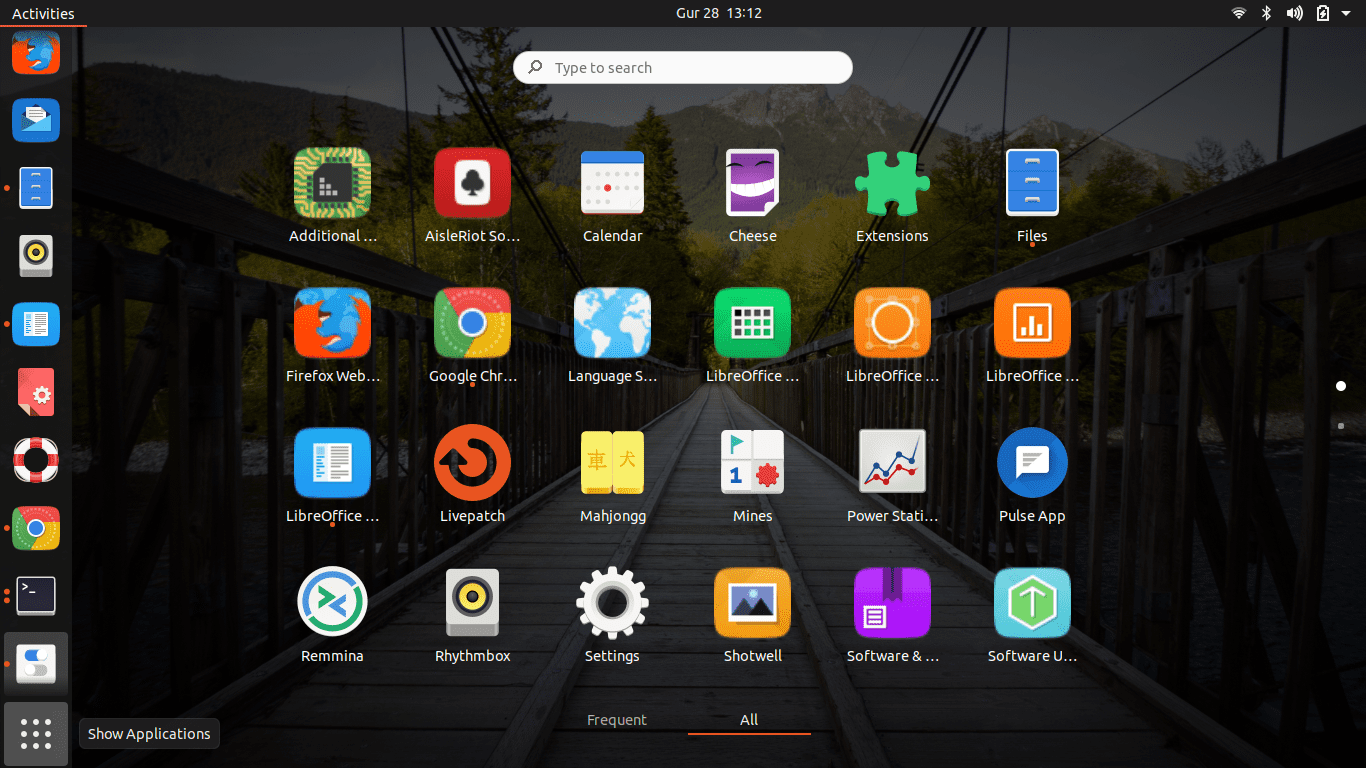Launch the Cheese webcam app
This screenshot has height=768, width=1366.
tap(752, 183)
